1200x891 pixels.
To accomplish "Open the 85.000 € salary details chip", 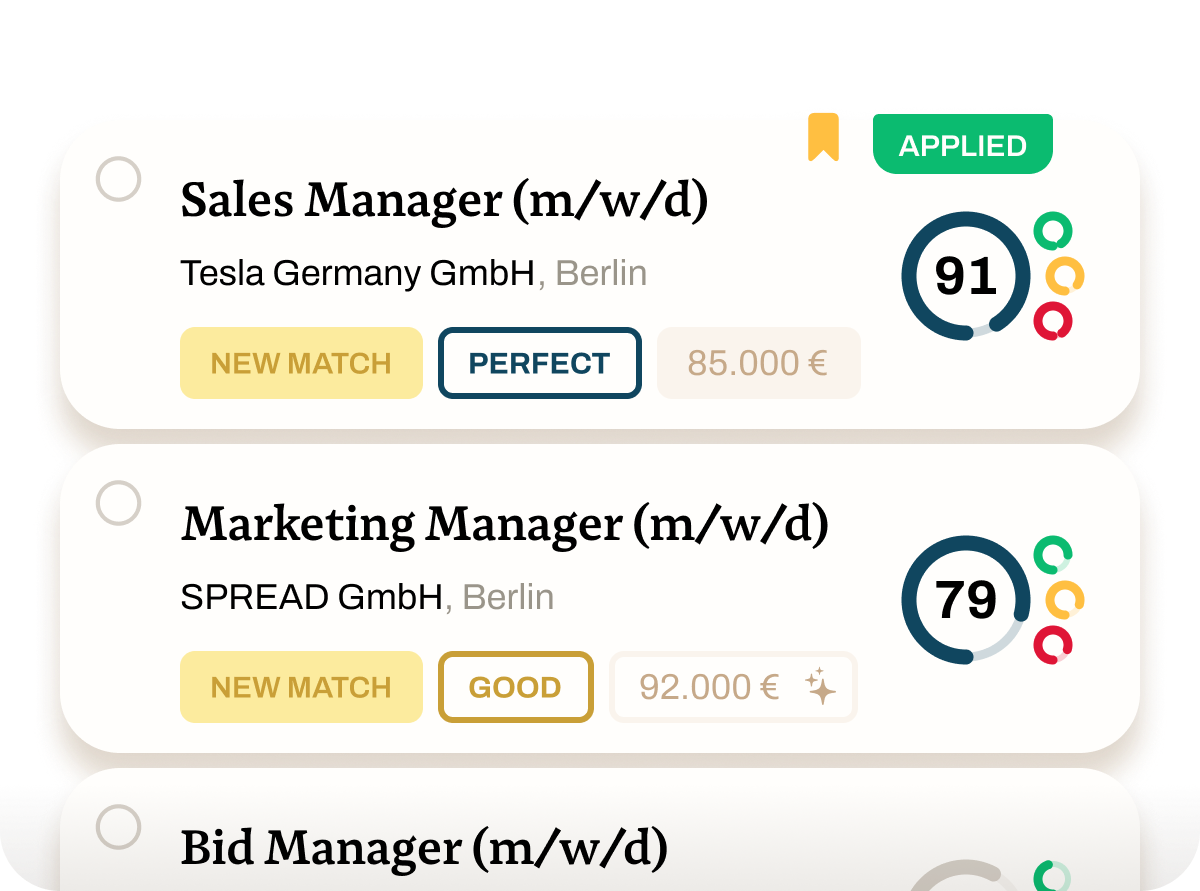I will tap(758, 363).
